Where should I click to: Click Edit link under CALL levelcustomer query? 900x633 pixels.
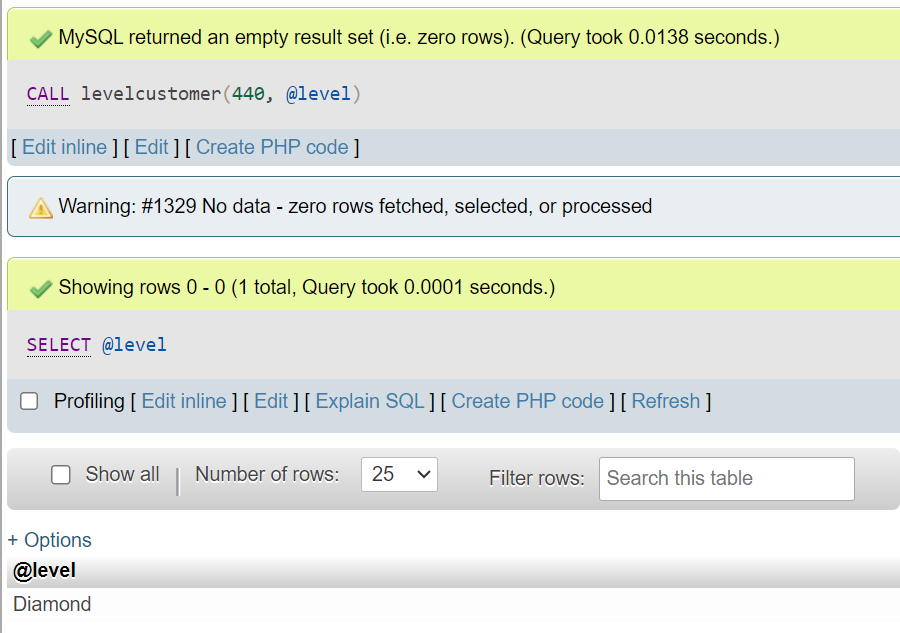pos(152,147)
